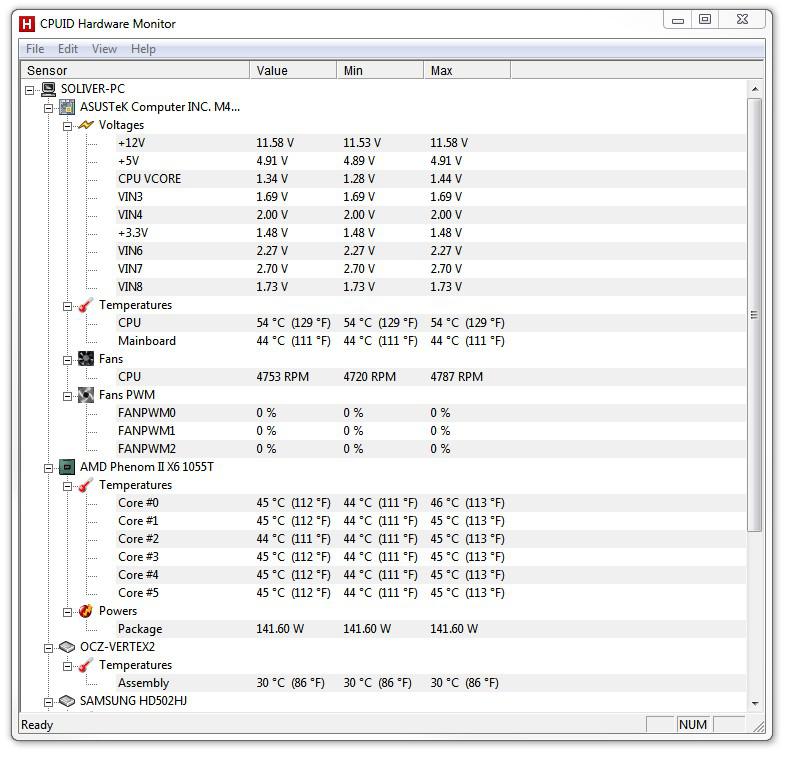787x760 pixels.
Task: Click the Value column header
Action: tap(293, 70)
